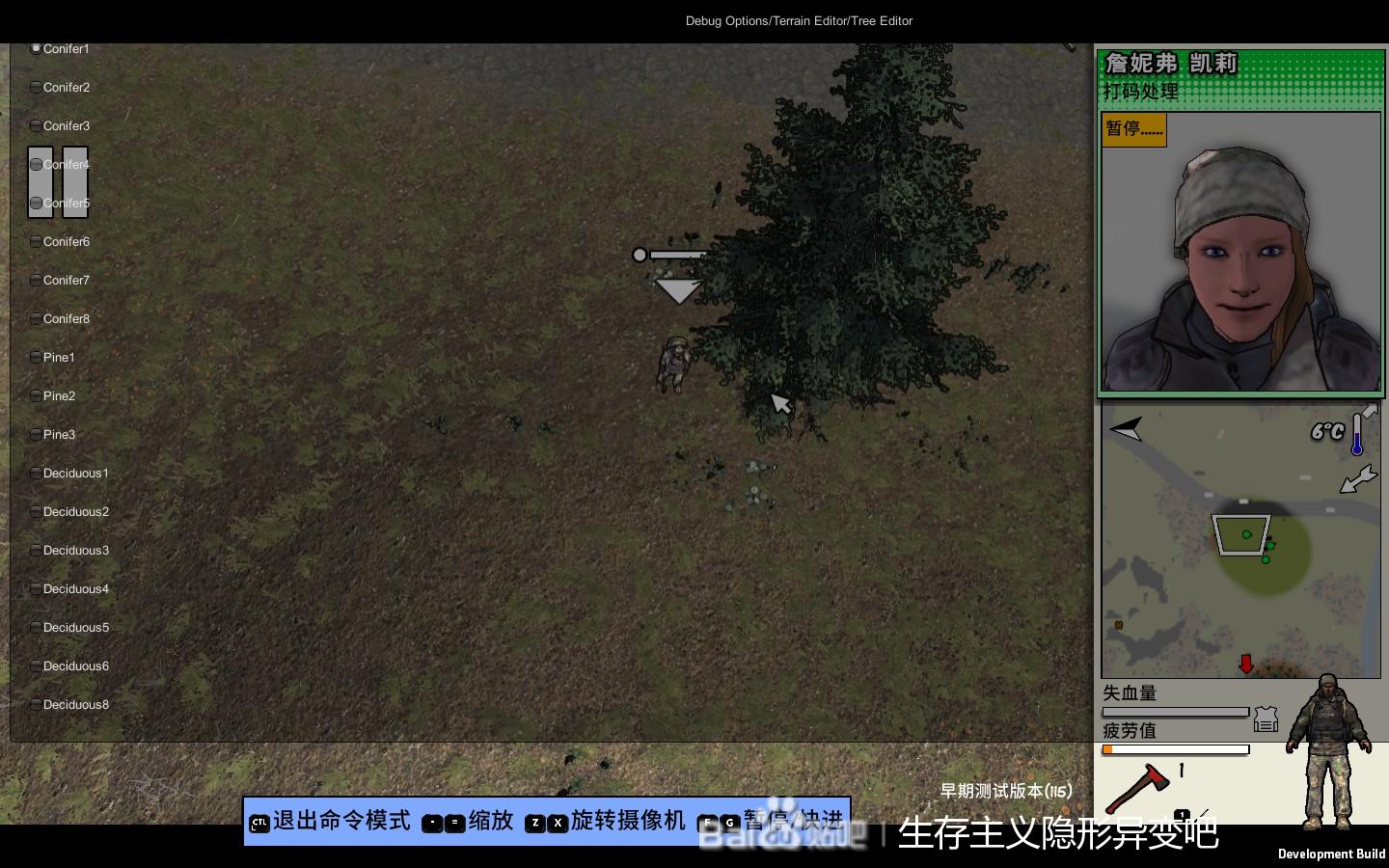Click the X key rotate camera icon
1389x868 pixels.
558,823
